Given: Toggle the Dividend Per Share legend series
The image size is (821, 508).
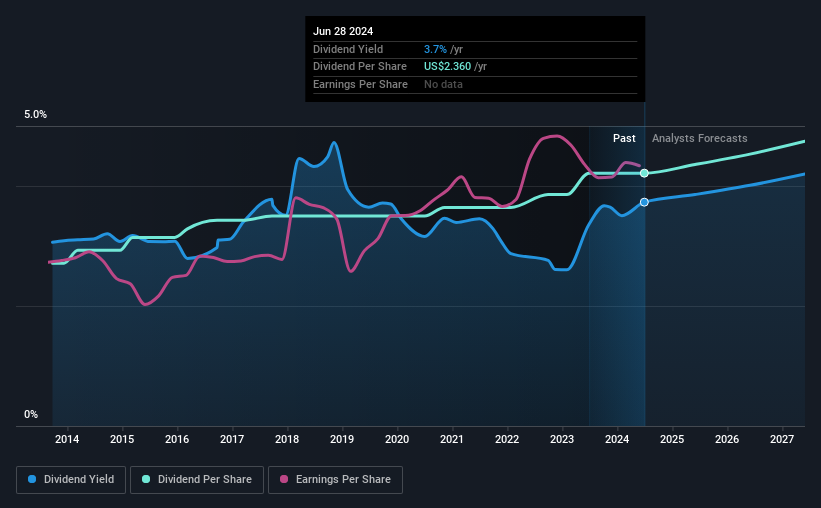Looking at the screenshot, I should (x=197, y=480).
